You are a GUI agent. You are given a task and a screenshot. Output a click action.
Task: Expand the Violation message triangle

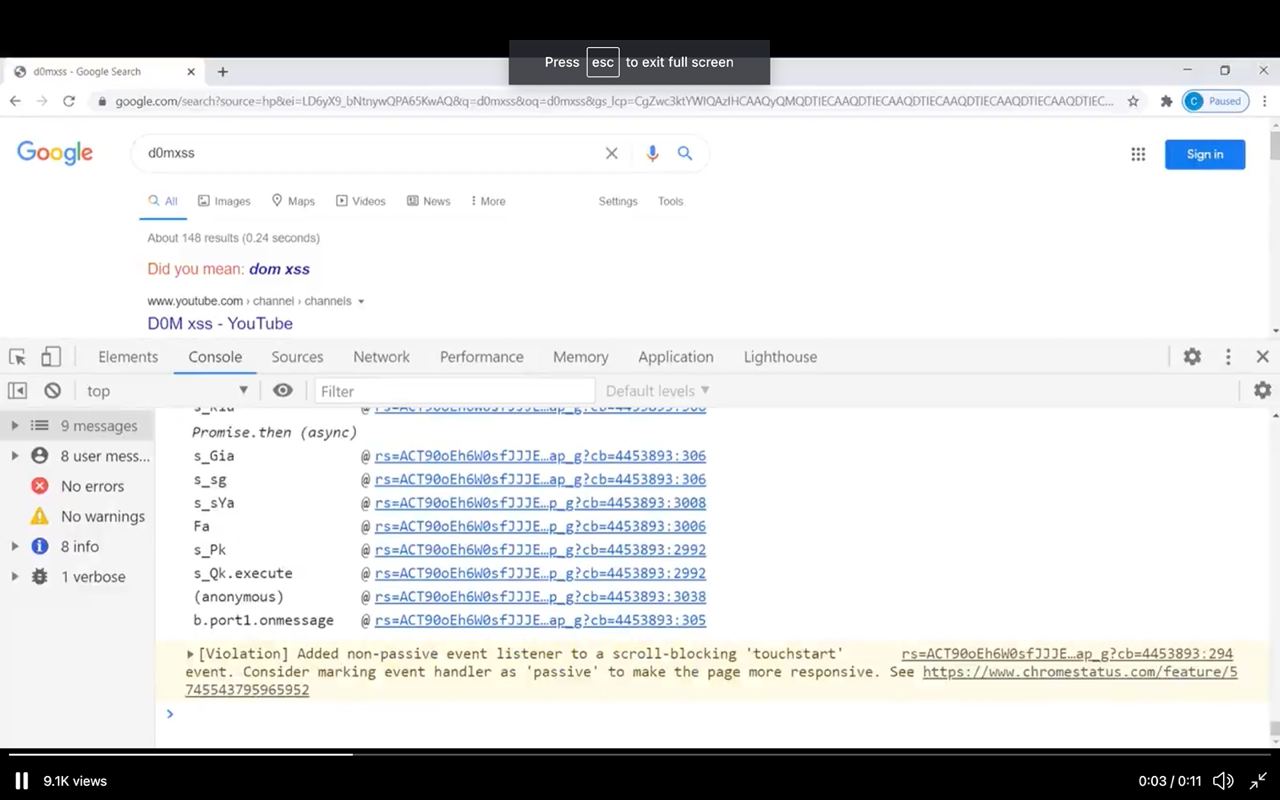[190, 654]
